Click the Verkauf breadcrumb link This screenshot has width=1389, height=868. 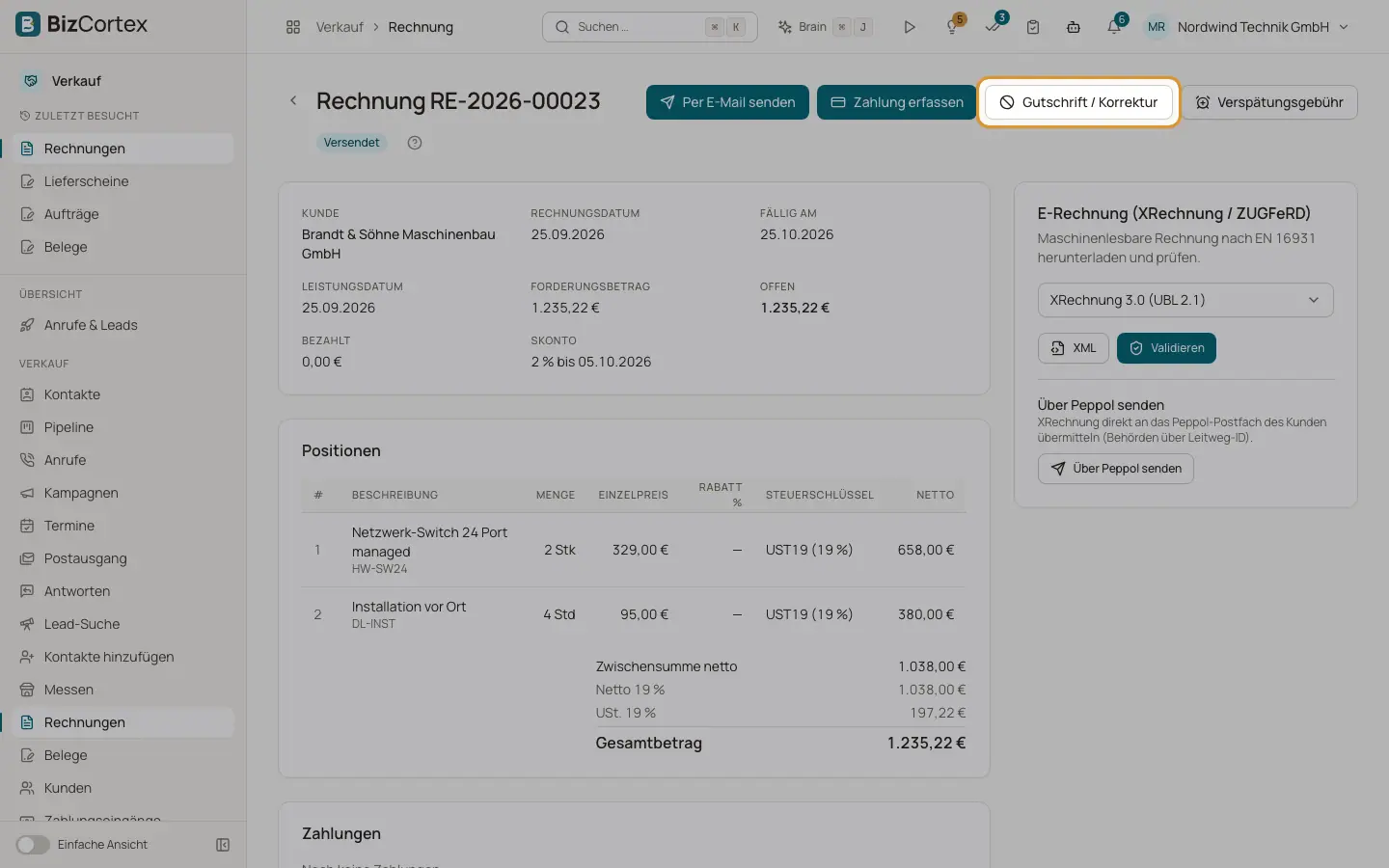point(340,27)
